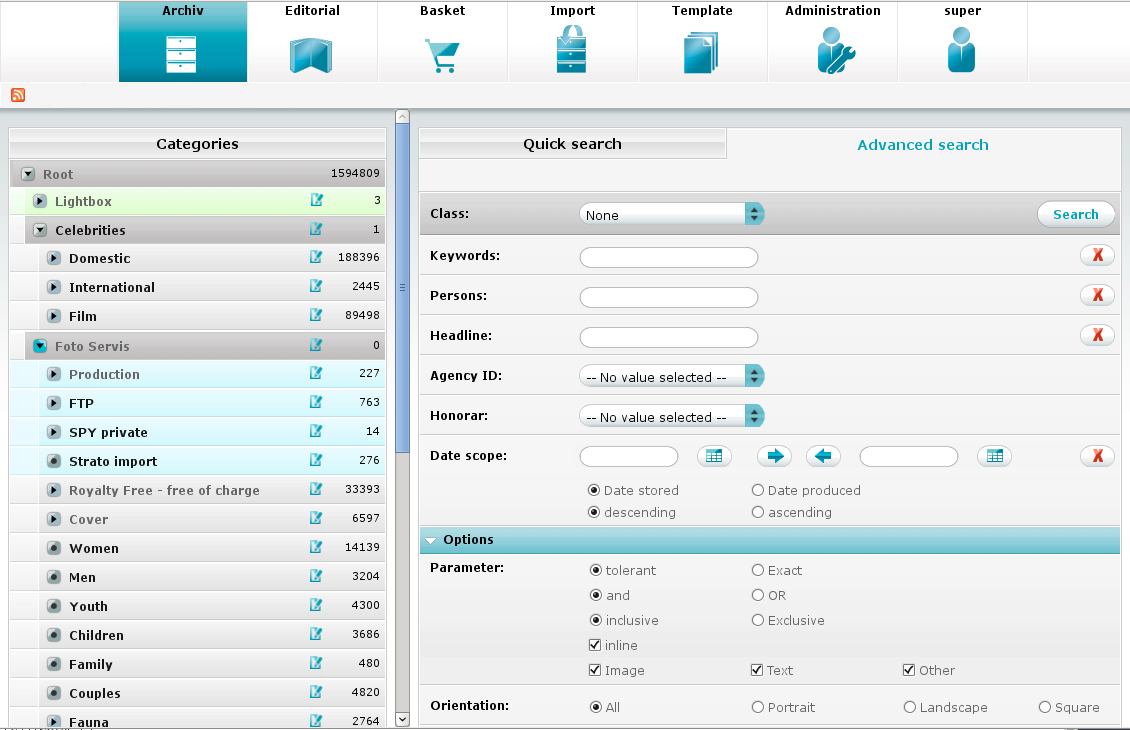The width and height of the screenshot is (1130, 730).
Task: Click the right arrow date scope button
Action: pyautogui.click(x=773, y=456)
